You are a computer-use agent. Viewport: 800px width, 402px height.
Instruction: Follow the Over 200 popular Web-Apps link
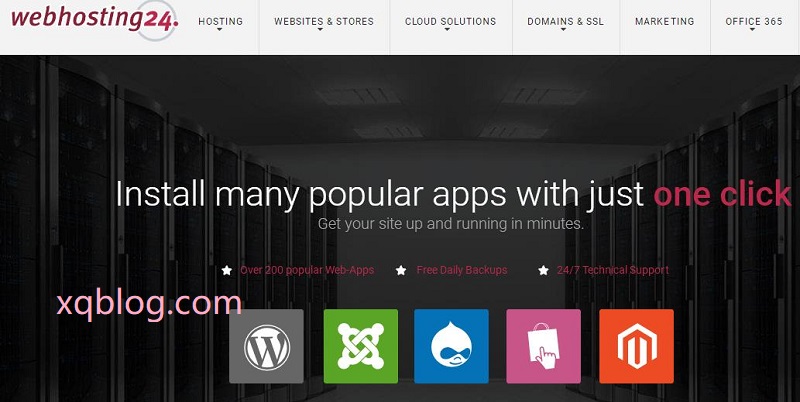tap(307, 270)
